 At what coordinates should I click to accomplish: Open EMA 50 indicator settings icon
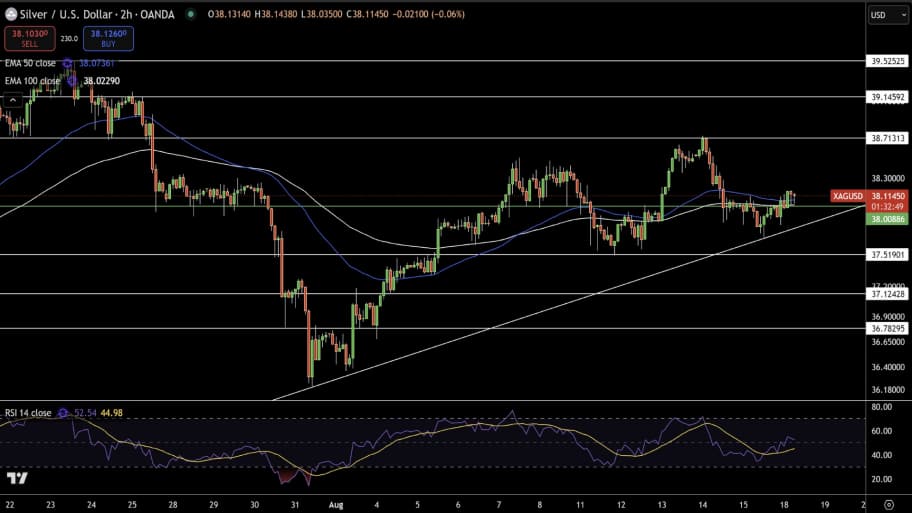pyautogui.click(x=67, y=63)
